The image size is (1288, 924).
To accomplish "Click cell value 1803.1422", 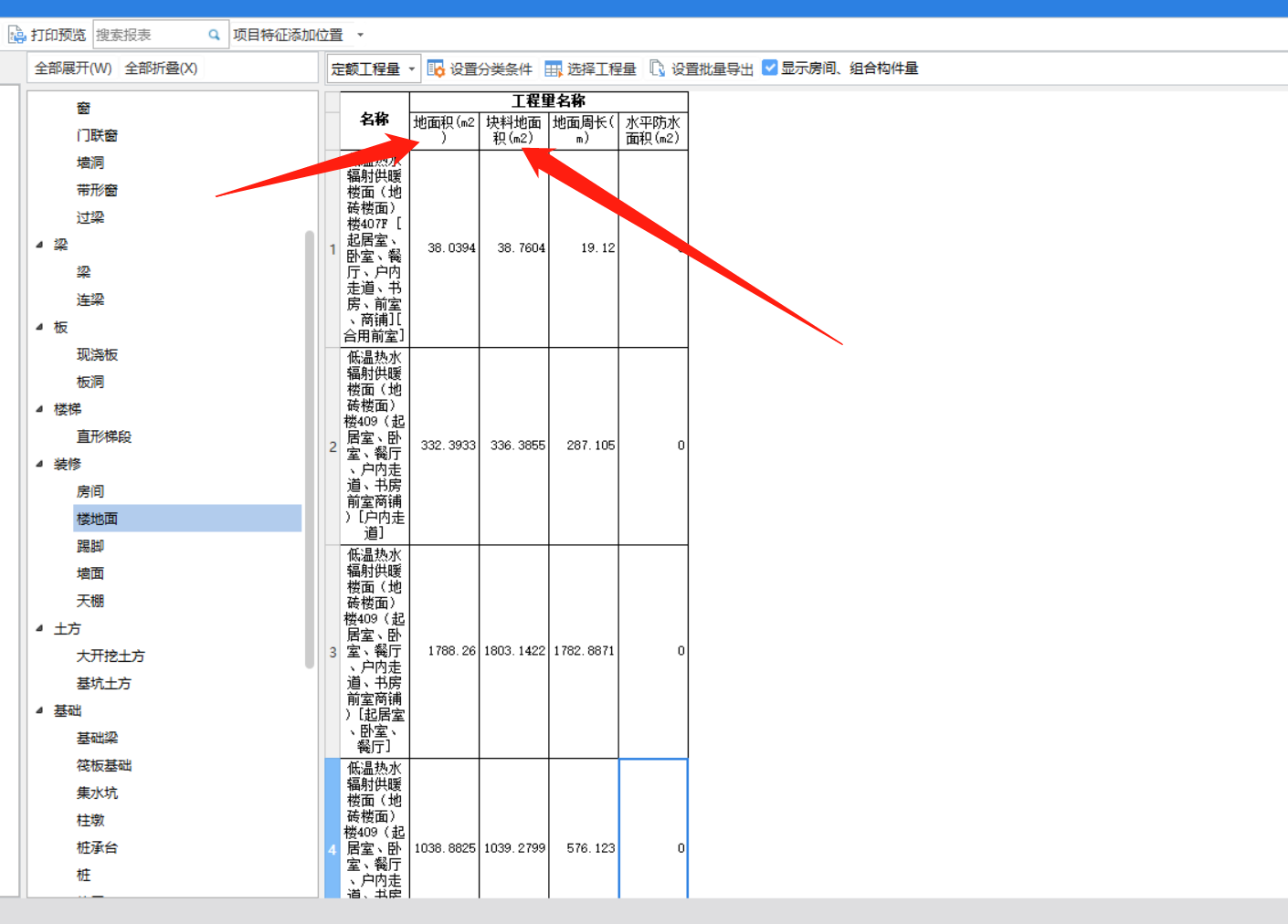I will pos(514,651).
